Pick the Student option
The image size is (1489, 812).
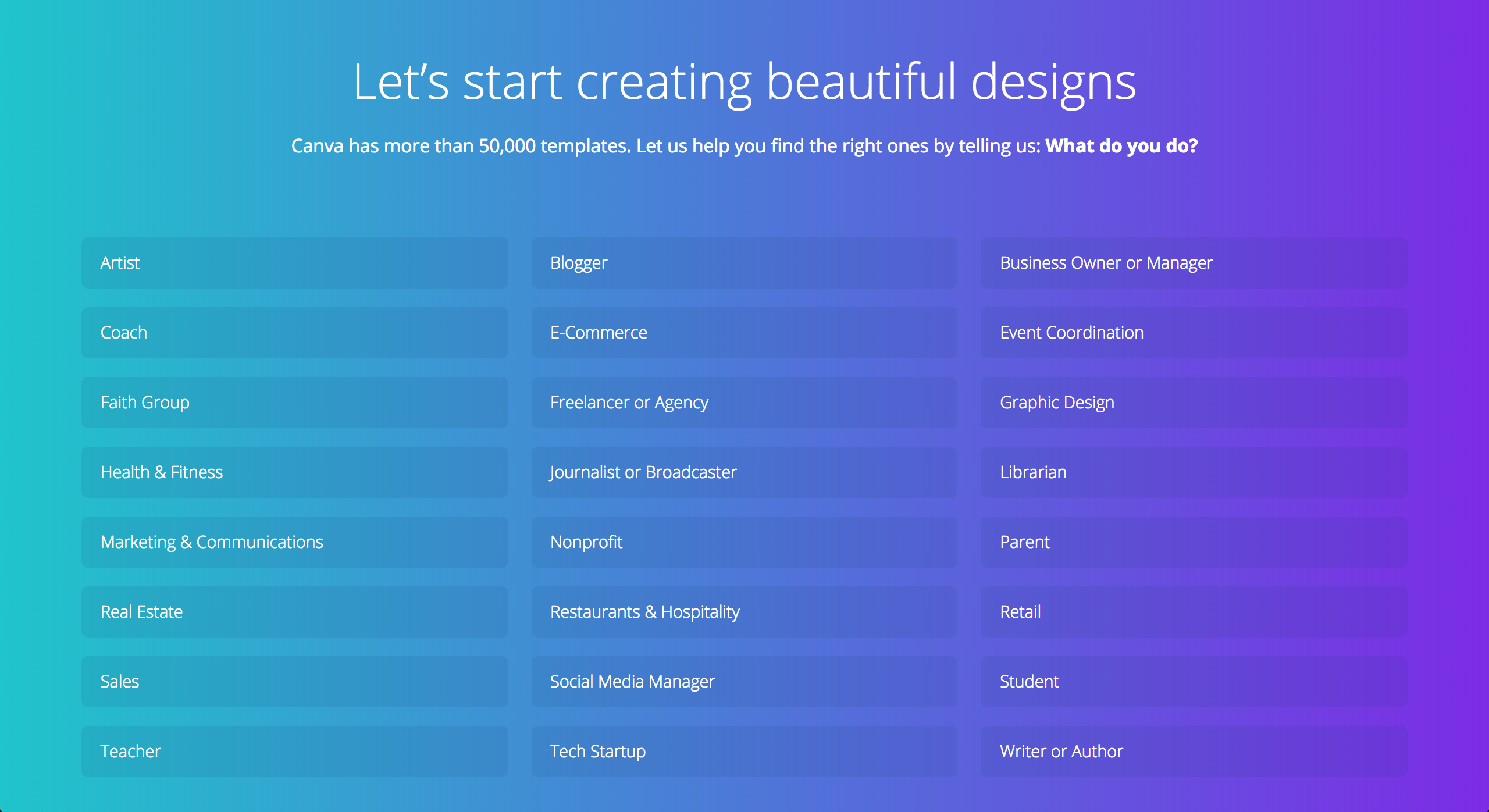1194,682
